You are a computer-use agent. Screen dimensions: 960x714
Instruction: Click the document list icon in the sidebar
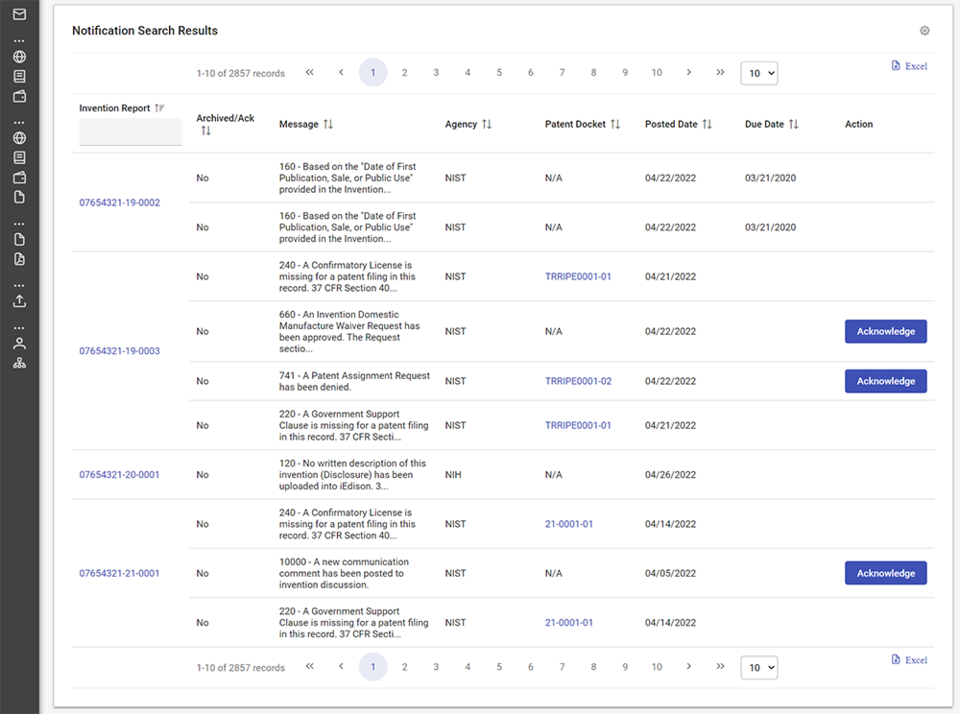coord(19,74)
